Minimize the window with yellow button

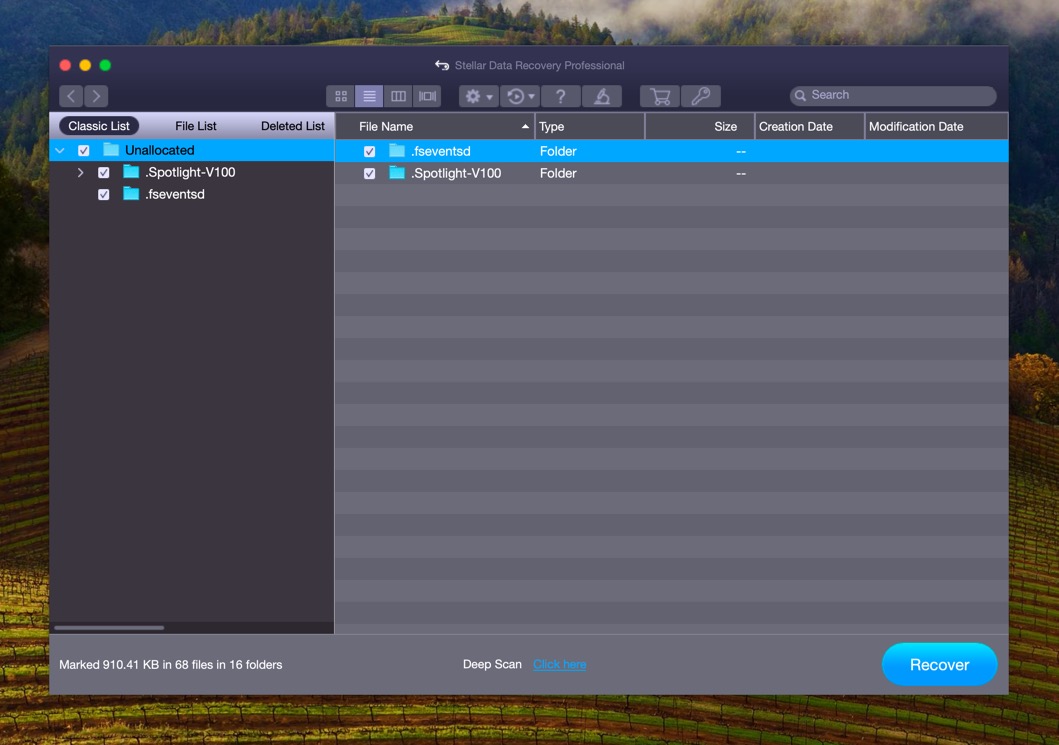point(85,66)
